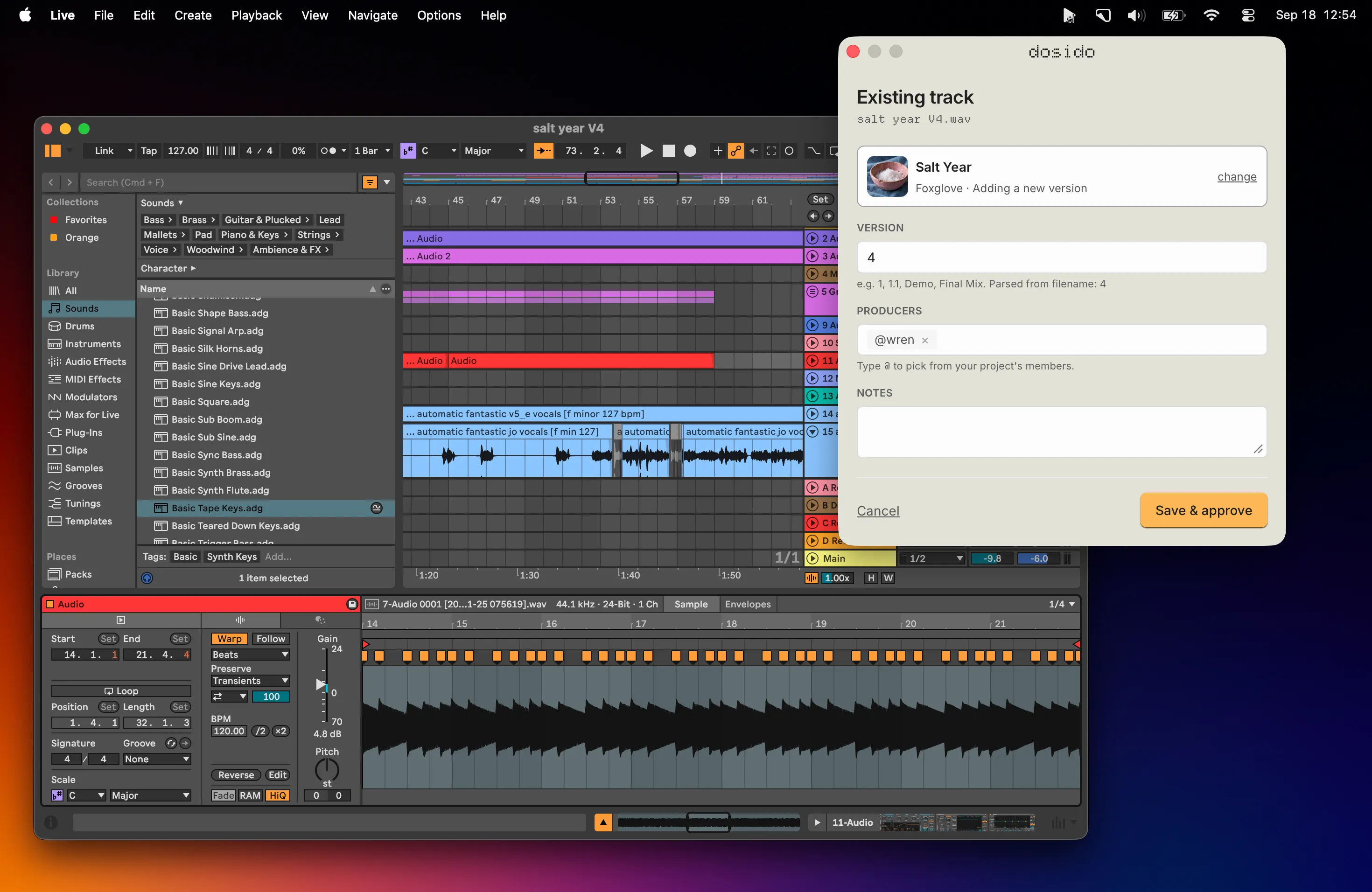Open Groove None dropdown
Screen dimensions: 1372x892
click(157, 760)
